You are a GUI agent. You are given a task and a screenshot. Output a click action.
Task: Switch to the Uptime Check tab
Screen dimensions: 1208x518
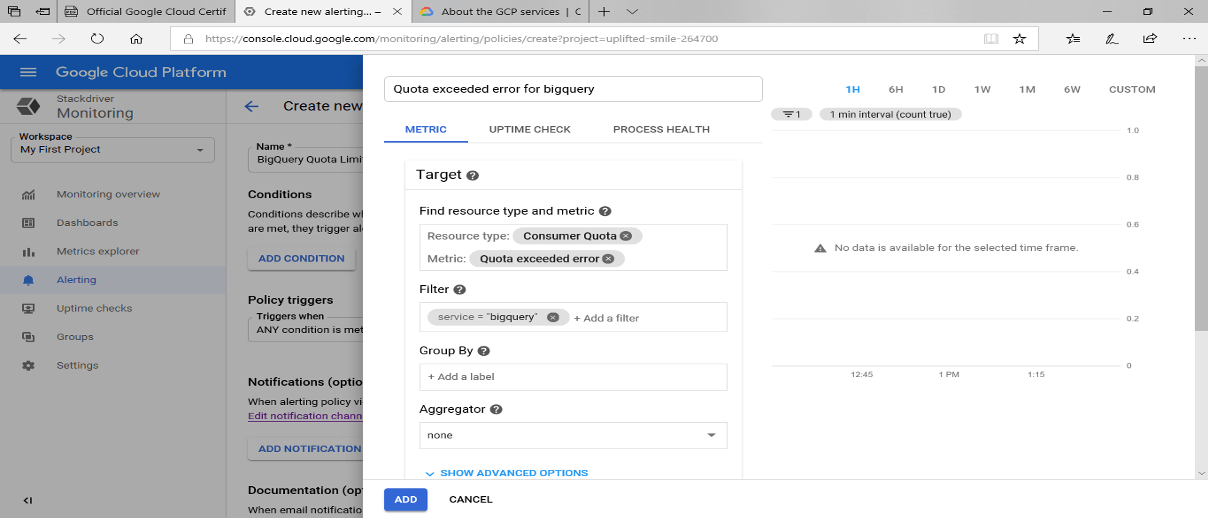pos(529,130)
